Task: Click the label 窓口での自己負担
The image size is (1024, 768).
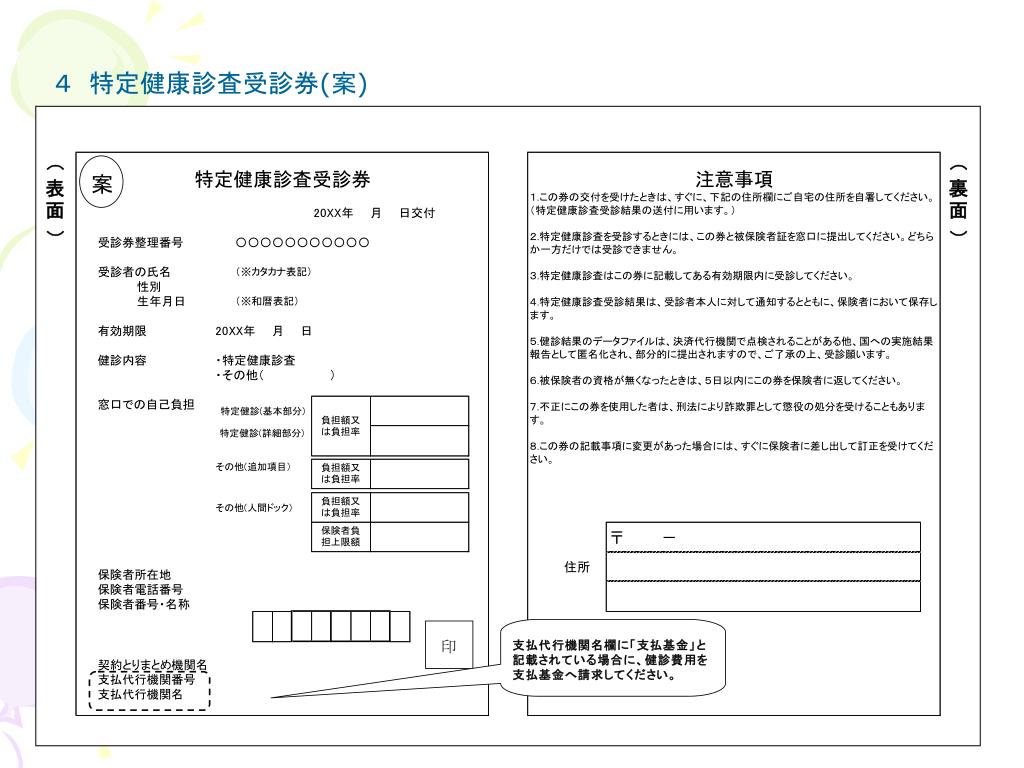Action: point(146,404)
